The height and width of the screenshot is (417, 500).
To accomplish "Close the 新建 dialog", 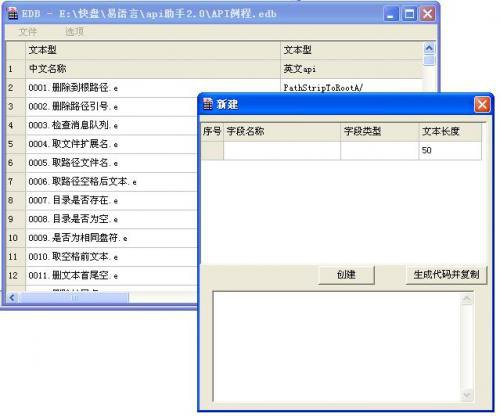I will pos(482,105).
